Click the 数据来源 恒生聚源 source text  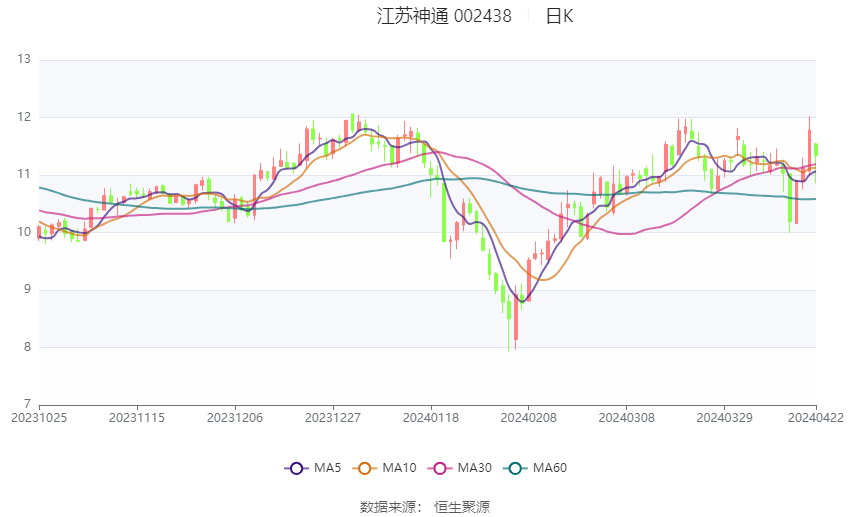(425, 507)
